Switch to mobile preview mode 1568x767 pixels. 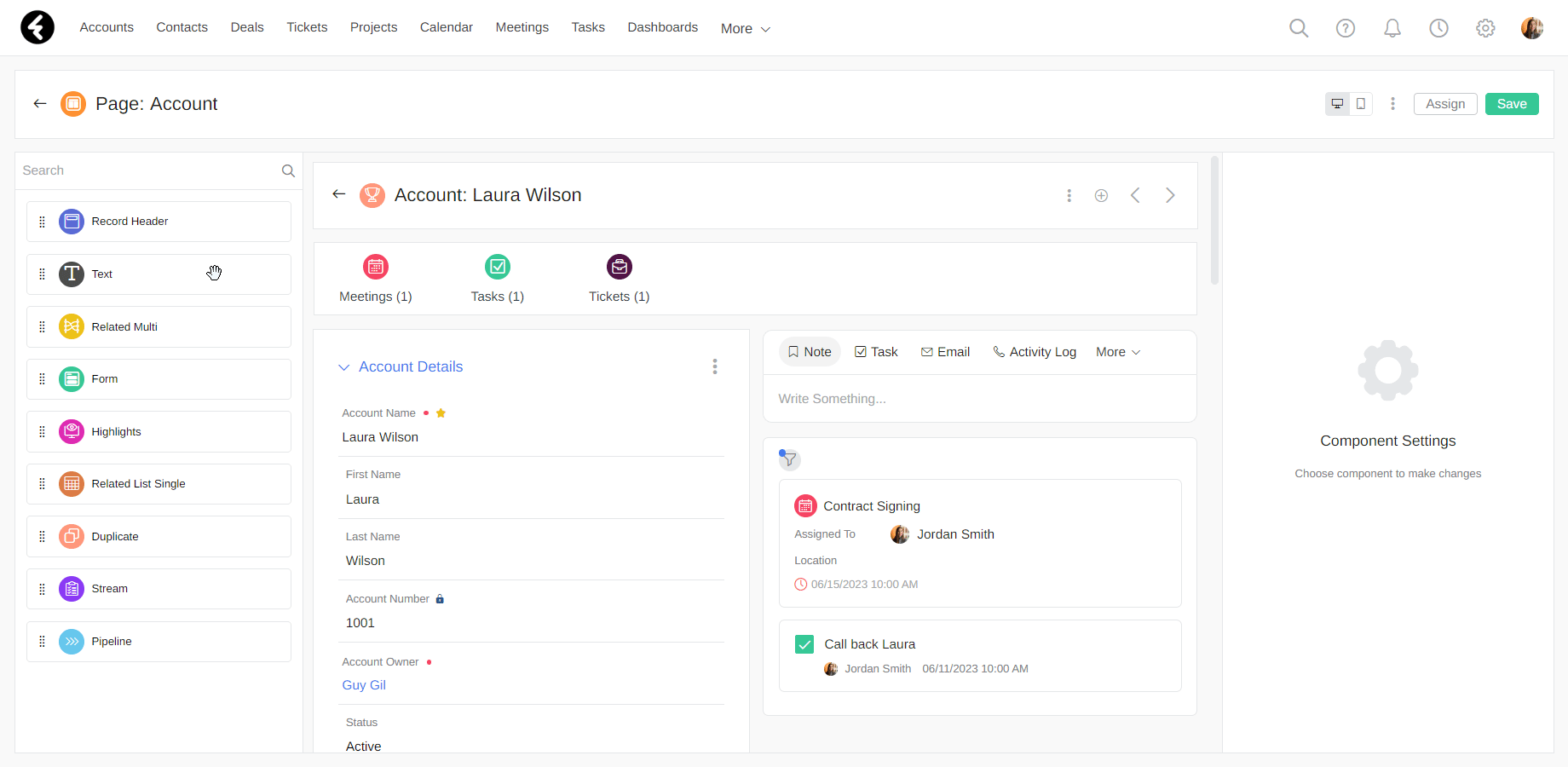[x=1361, y=104]
